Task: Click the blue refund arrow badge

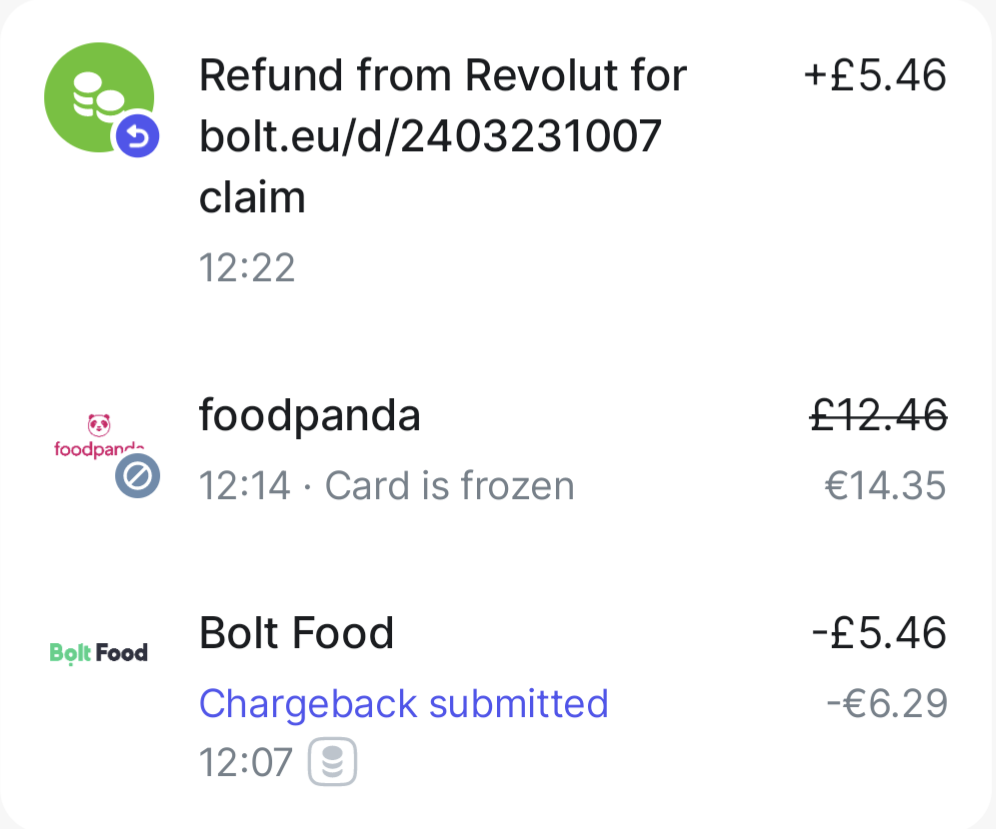Action: click(137, 138)
